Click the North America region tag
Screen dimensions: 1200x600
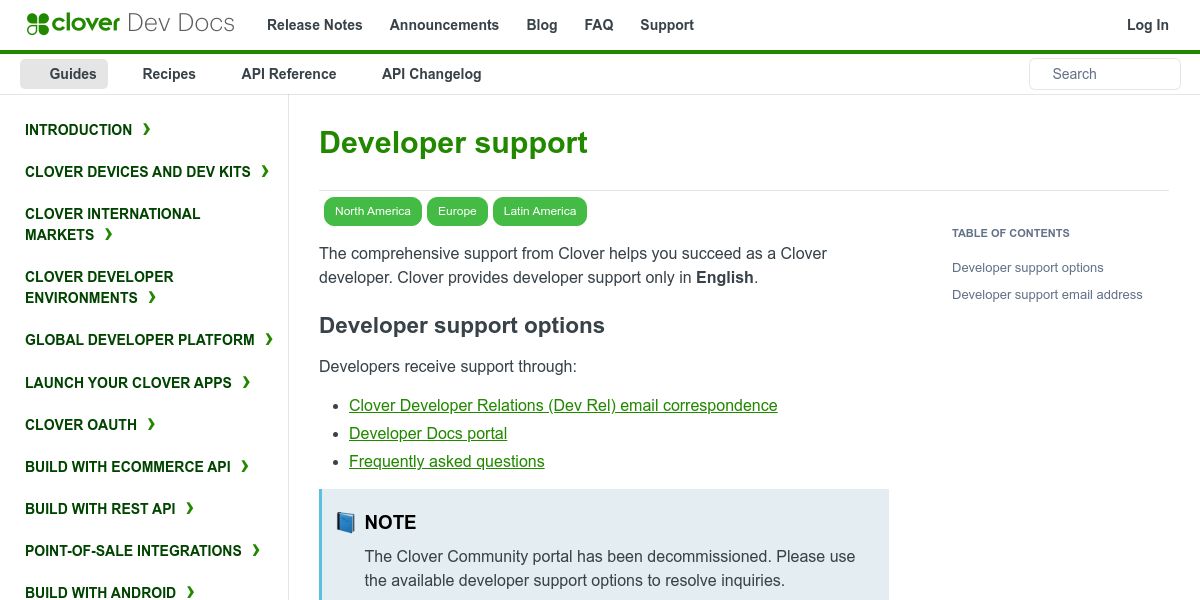coord(373,211)
